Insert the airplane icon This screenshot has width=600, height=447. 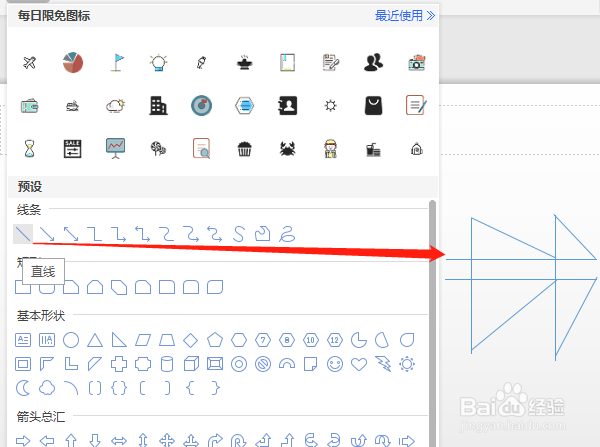29,62
